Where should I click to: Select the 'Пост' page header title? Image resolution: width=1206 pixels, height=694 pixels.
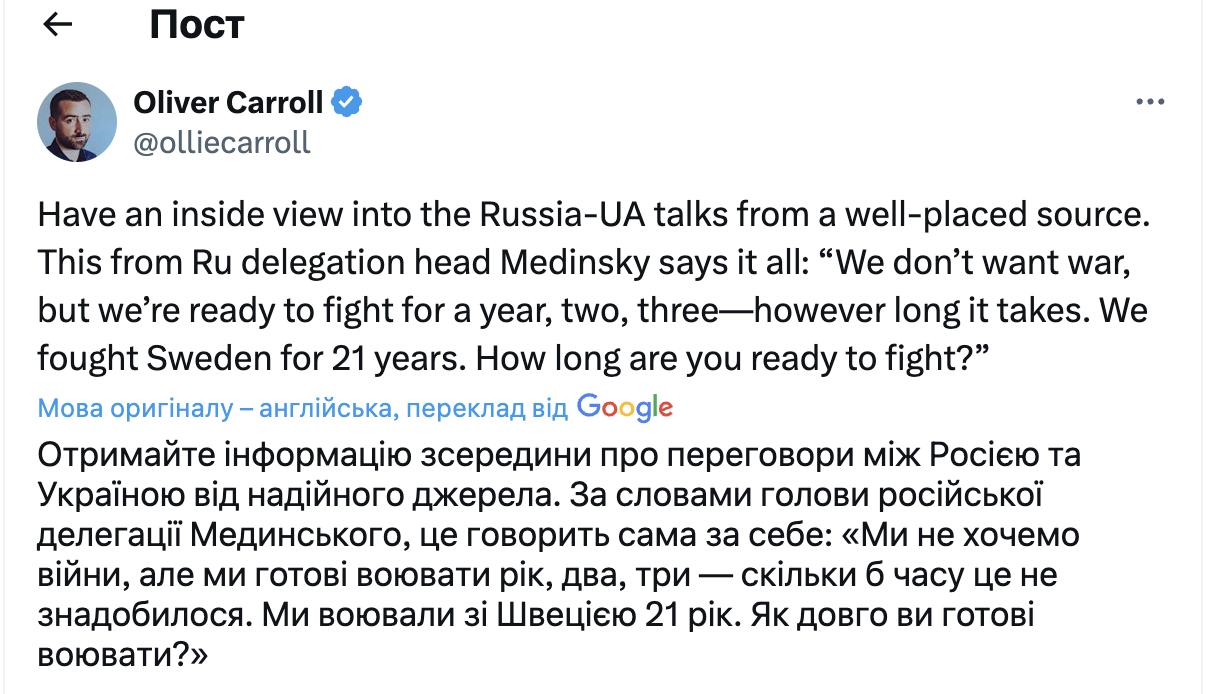tap(196, 24)
